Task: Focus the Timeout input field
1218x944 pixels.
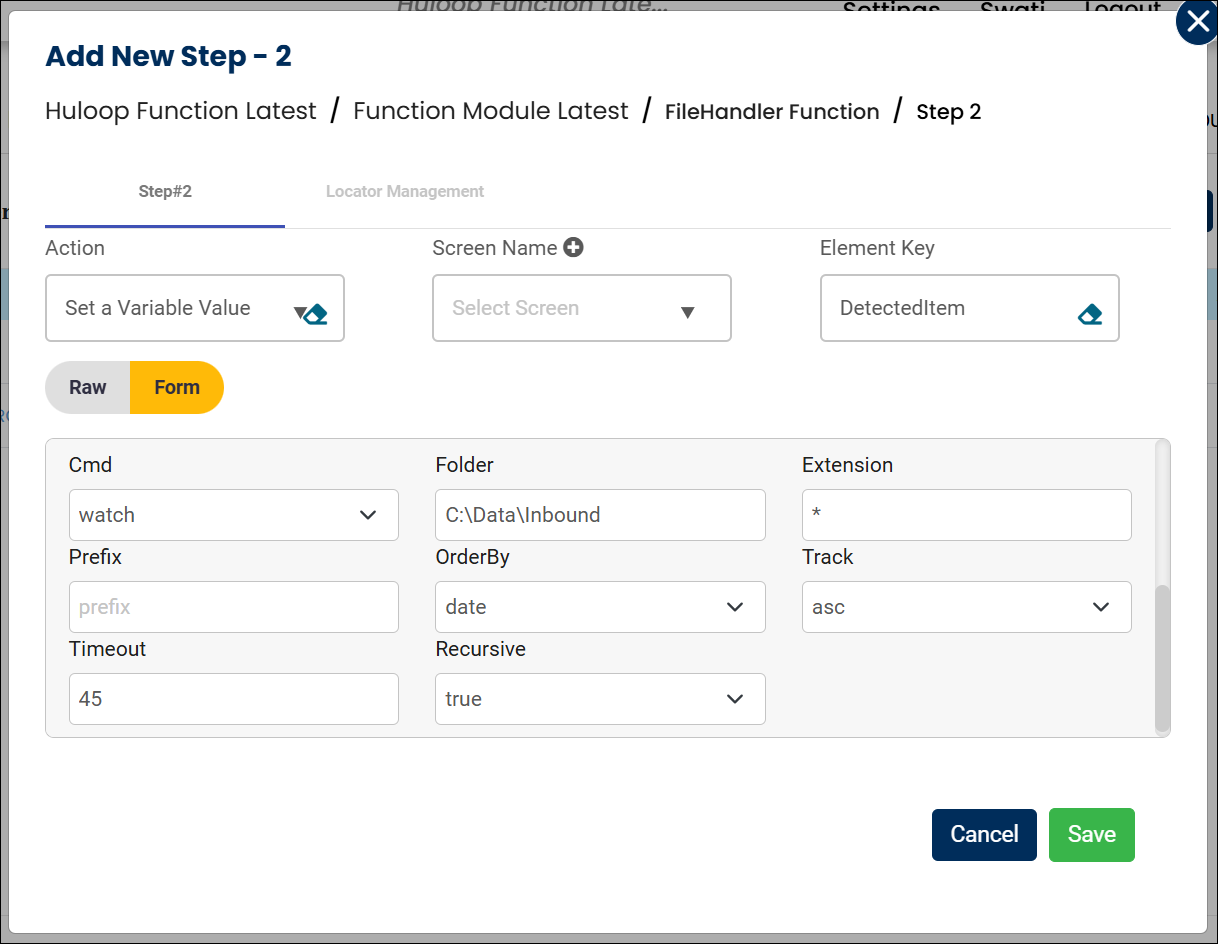Action: [233, 699]
